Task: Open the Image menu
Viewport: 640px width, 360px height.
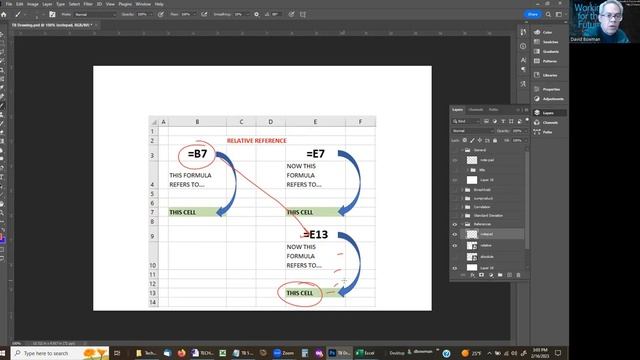Action: click(x=33, y=4)
